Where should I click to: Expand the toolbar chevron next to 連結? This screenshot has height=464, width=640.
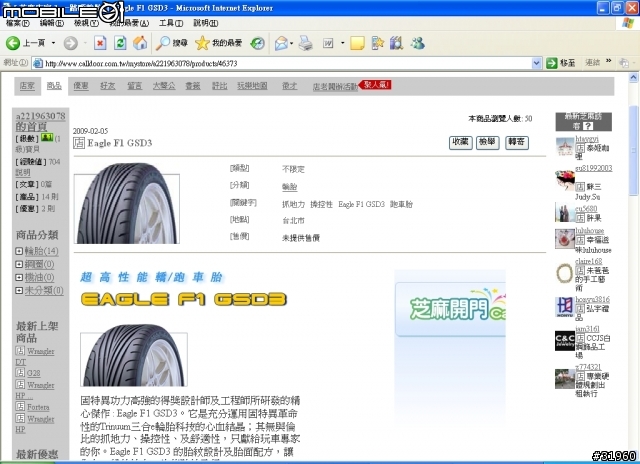pyautogui.click(x=609, y=61)
